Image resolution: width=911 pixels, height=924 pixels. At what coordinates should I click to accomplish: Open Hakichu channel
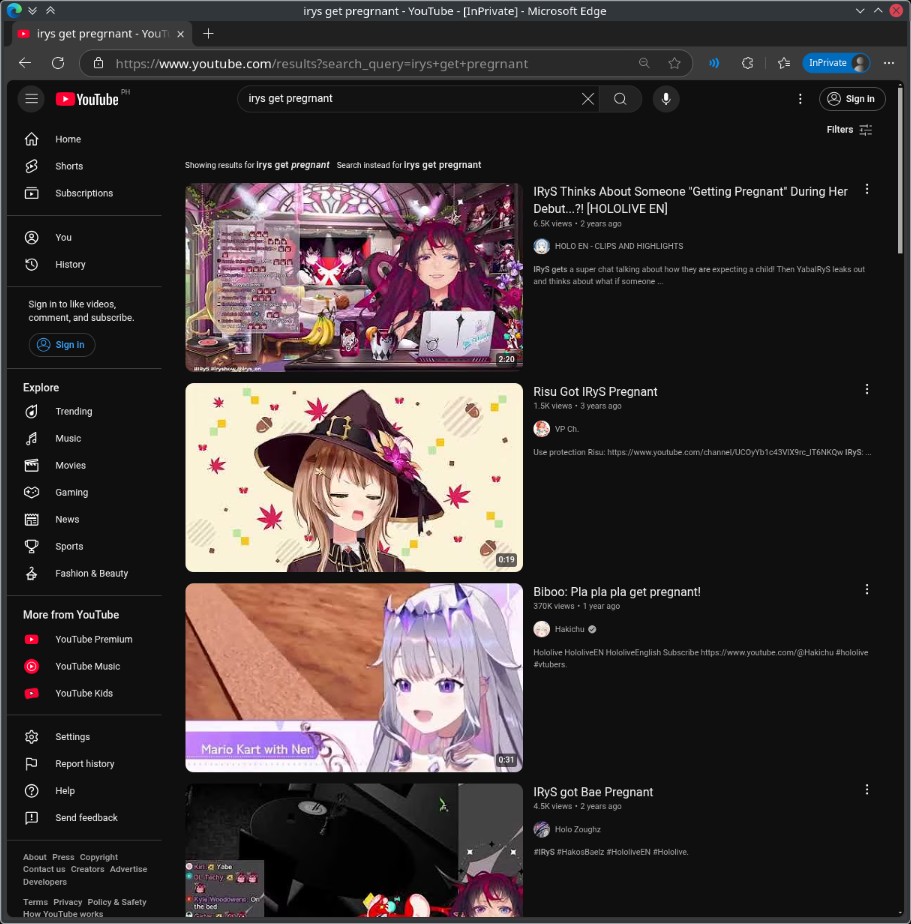pyautogui.click(x=569, y=629)
